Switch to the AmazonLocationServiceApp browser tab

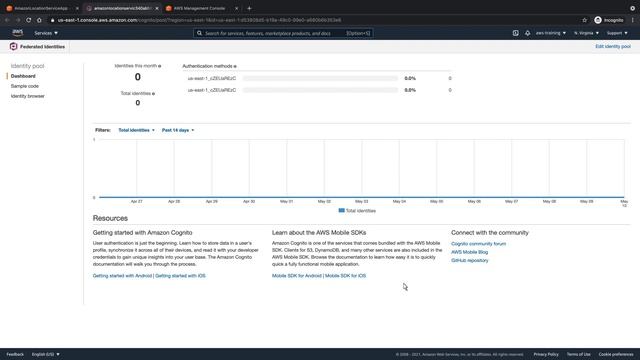click(x=40, y=8)
